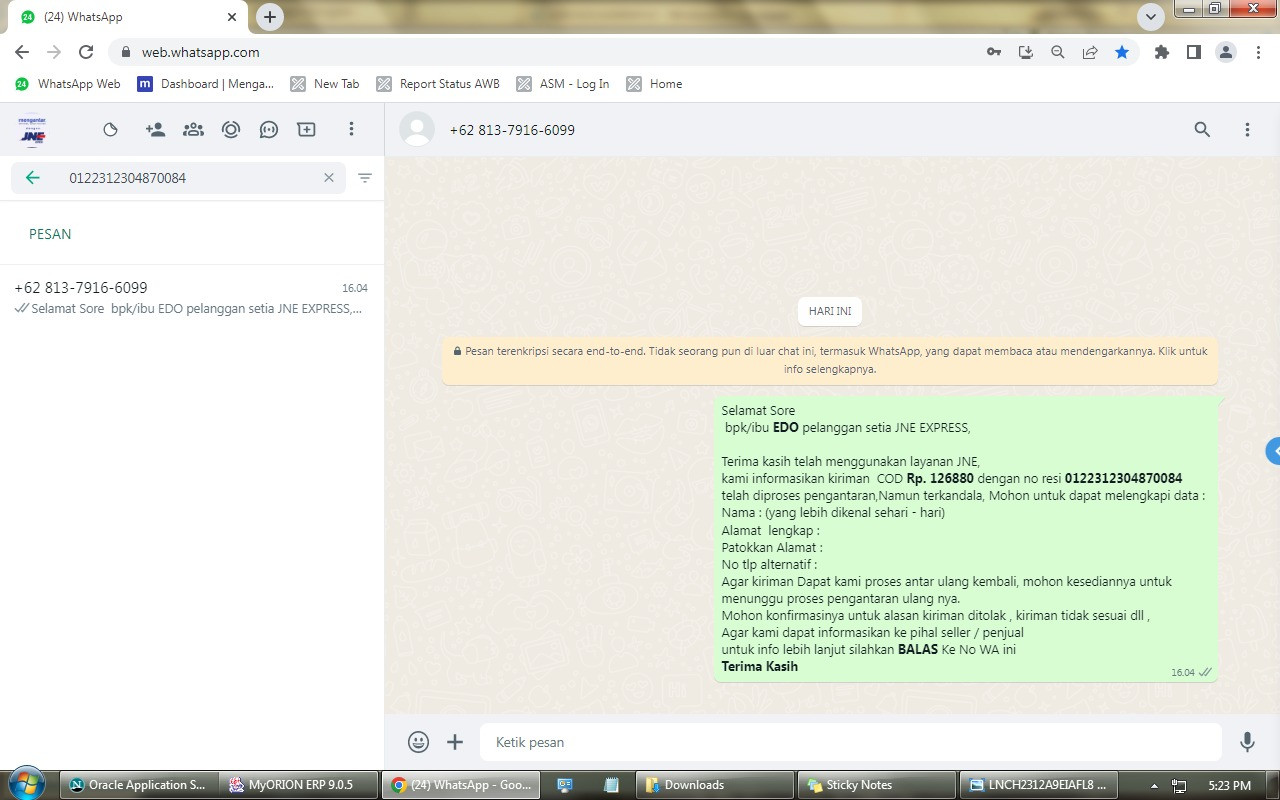Open the Channels icon
Viewport: 1280px width, 800px height.
[231, 130]
